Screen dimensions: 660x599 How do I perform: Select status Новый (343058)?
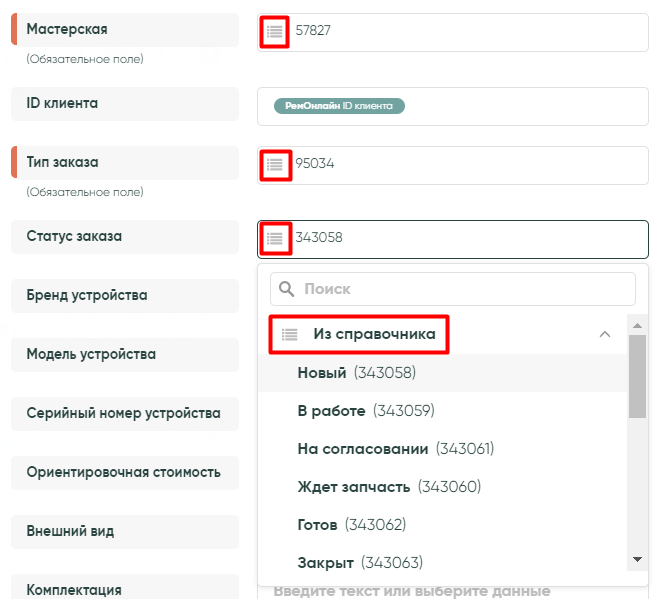click(x=356, y=373)
